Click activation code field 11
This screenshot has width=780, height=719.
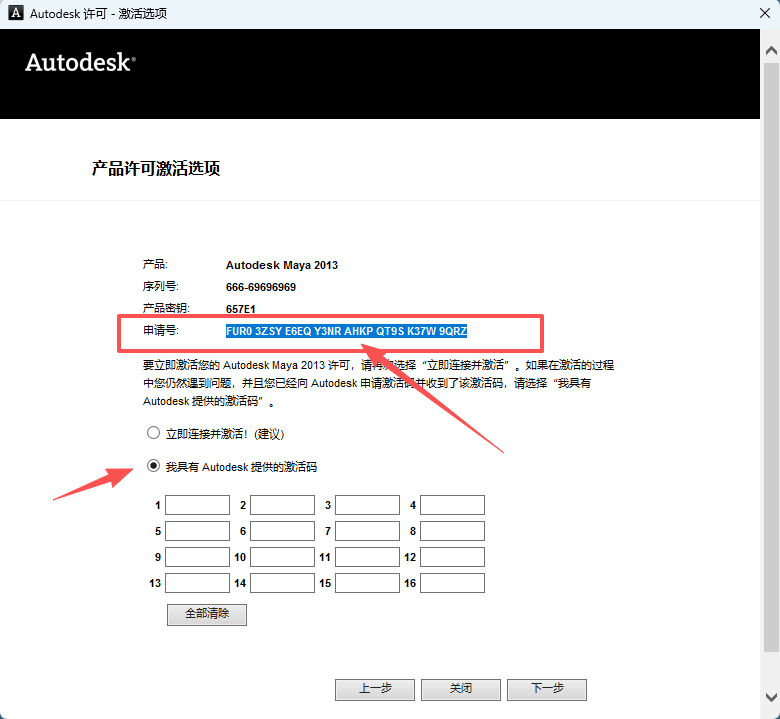pyautogui.click(x=368, y=557)
